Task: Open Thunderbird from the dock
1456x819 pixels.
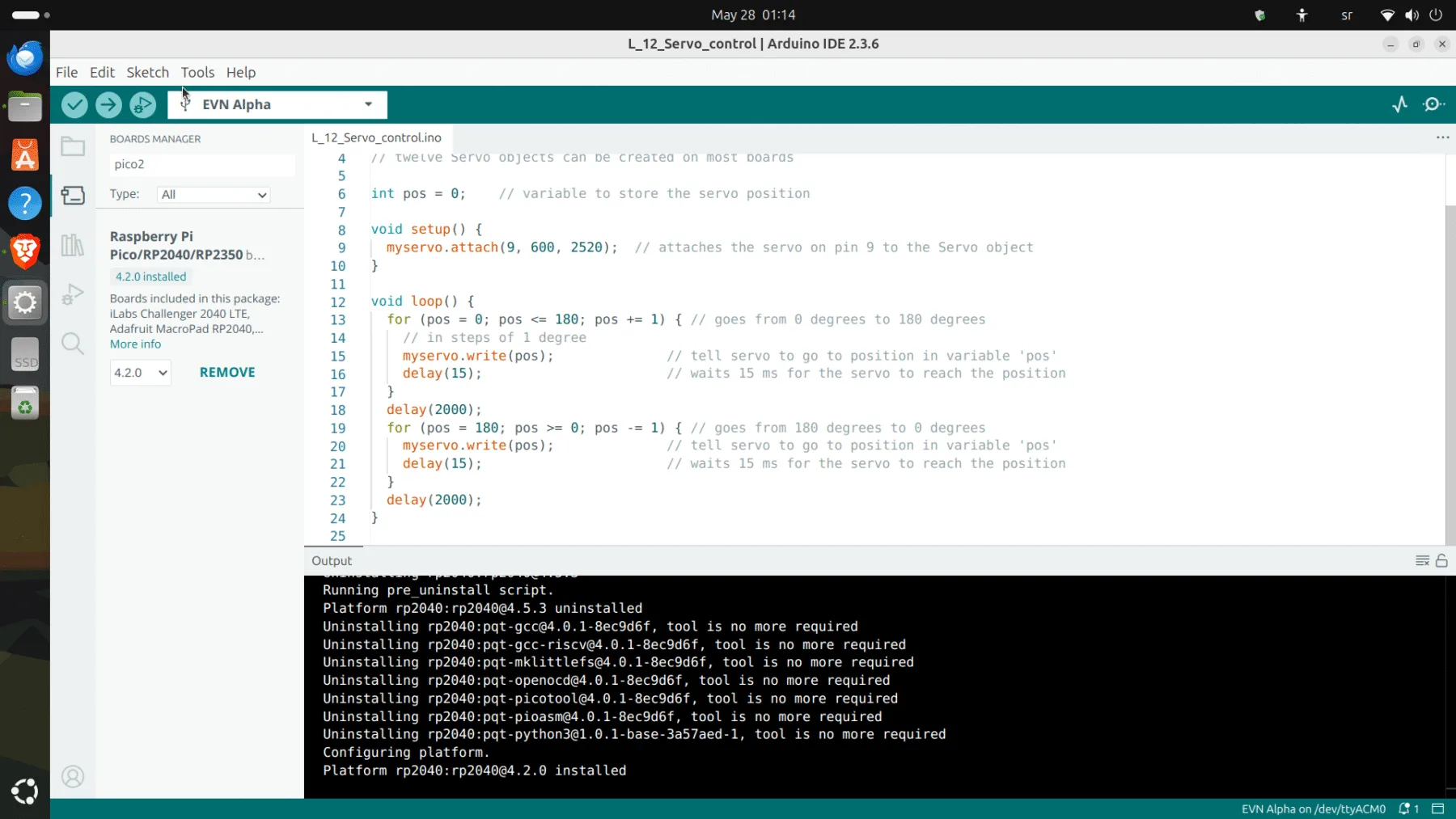Action: [25, 57]
